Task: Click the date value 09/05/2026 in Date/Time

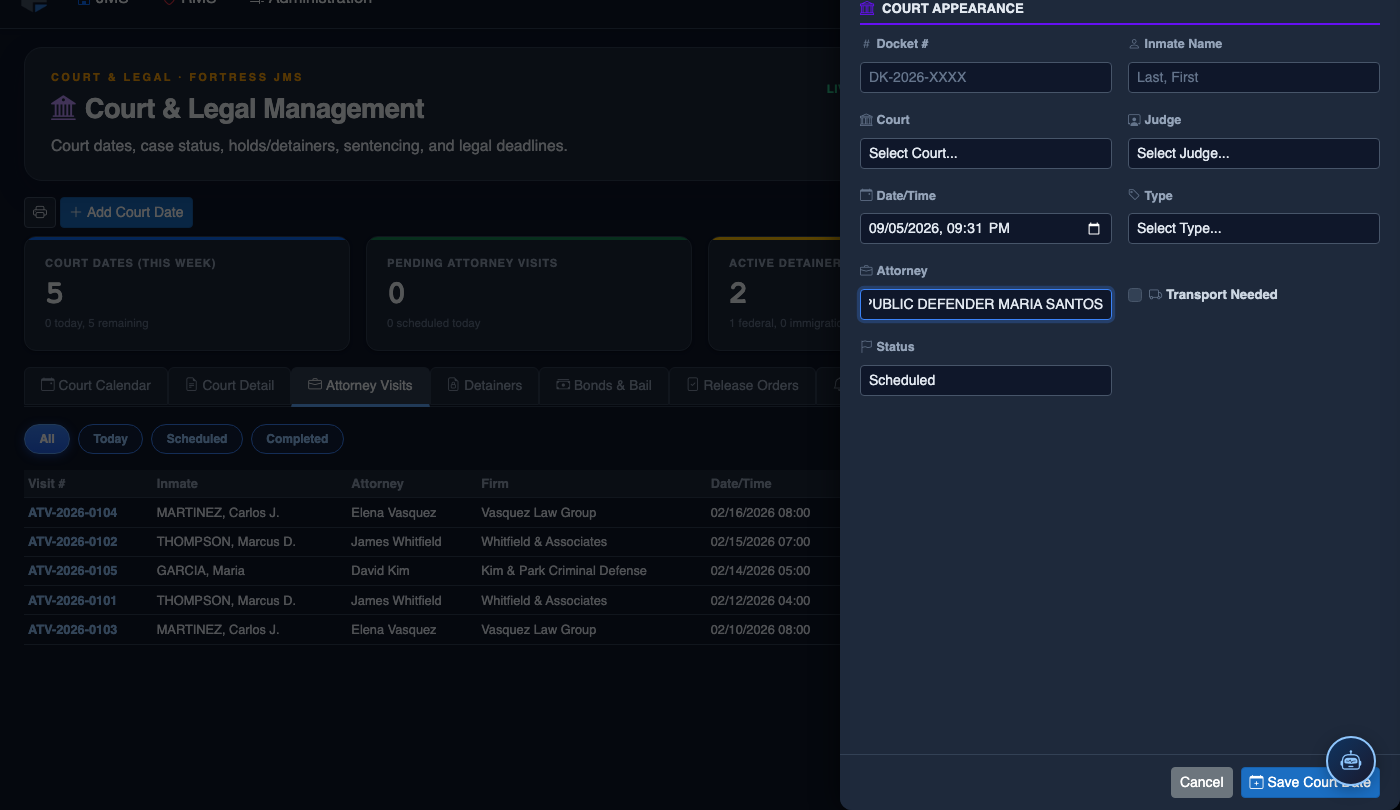Action: (x=904, y=228)
